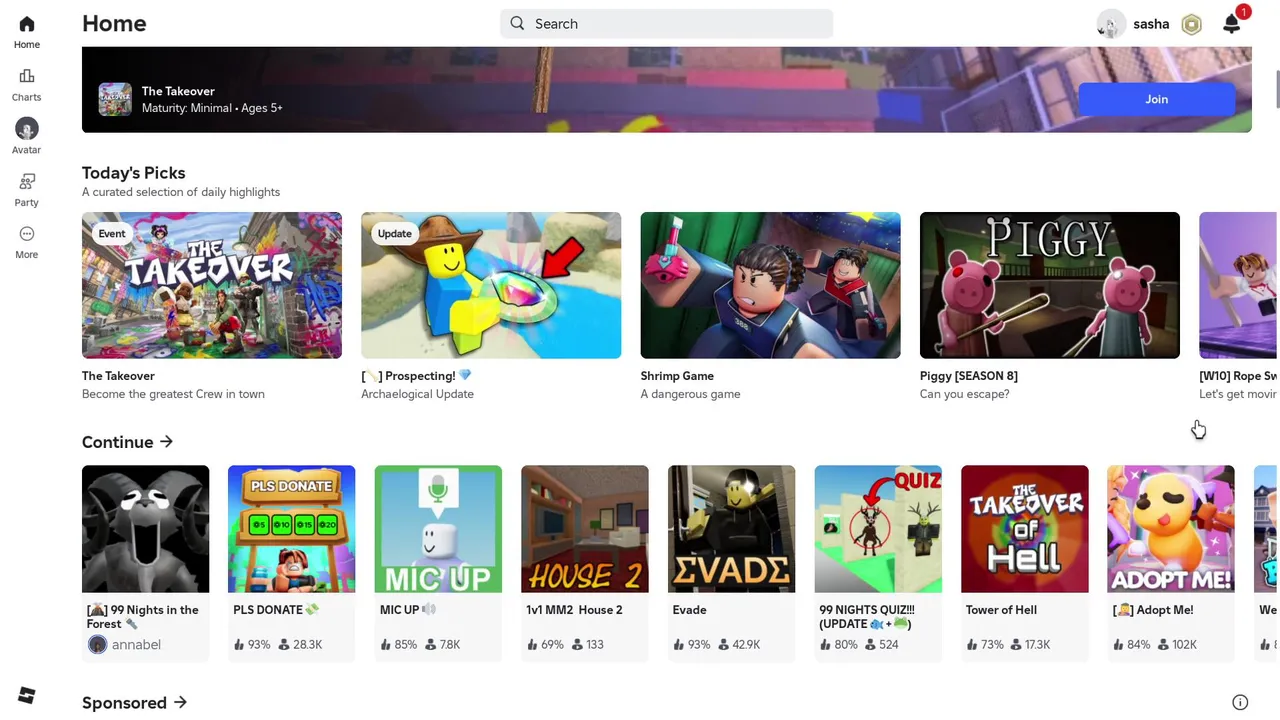
Task: Open the Party sidebar icon
Action: pyautogui.click(x=27, y=181)
